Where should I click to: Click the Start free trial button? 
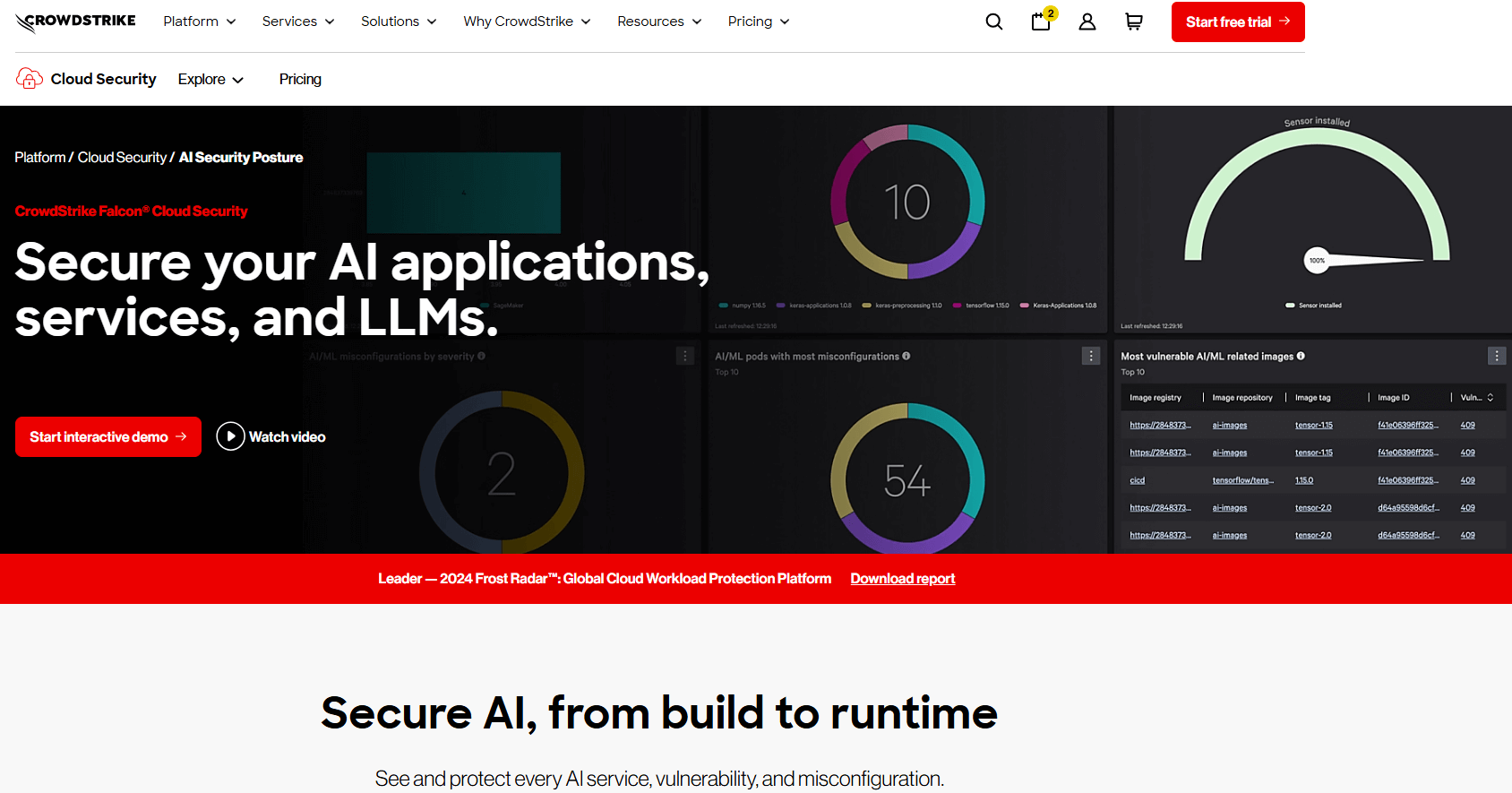pos(1238,22)
